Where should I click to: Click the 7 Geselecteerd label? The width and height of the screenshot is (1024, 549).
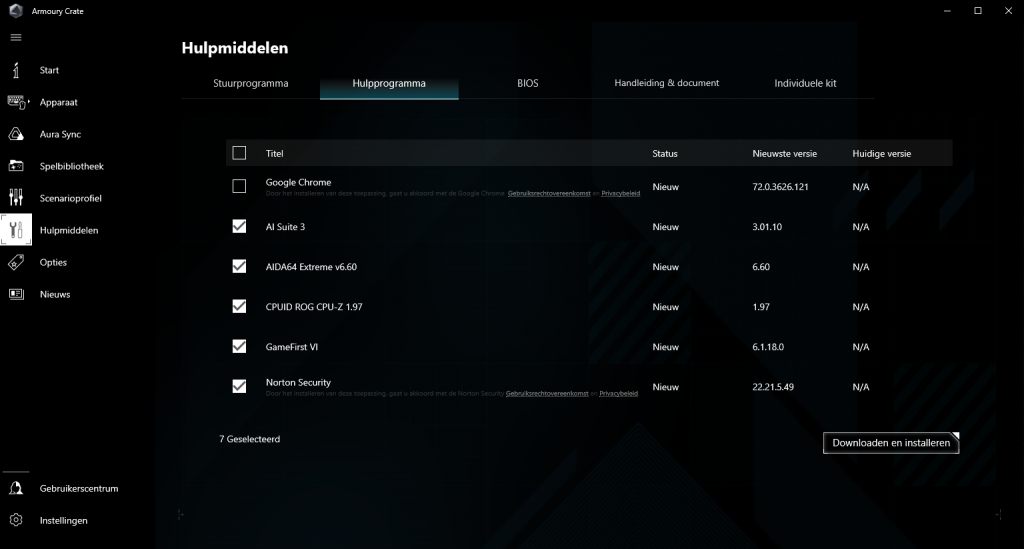pyautogui.click(x=249, y=439)
